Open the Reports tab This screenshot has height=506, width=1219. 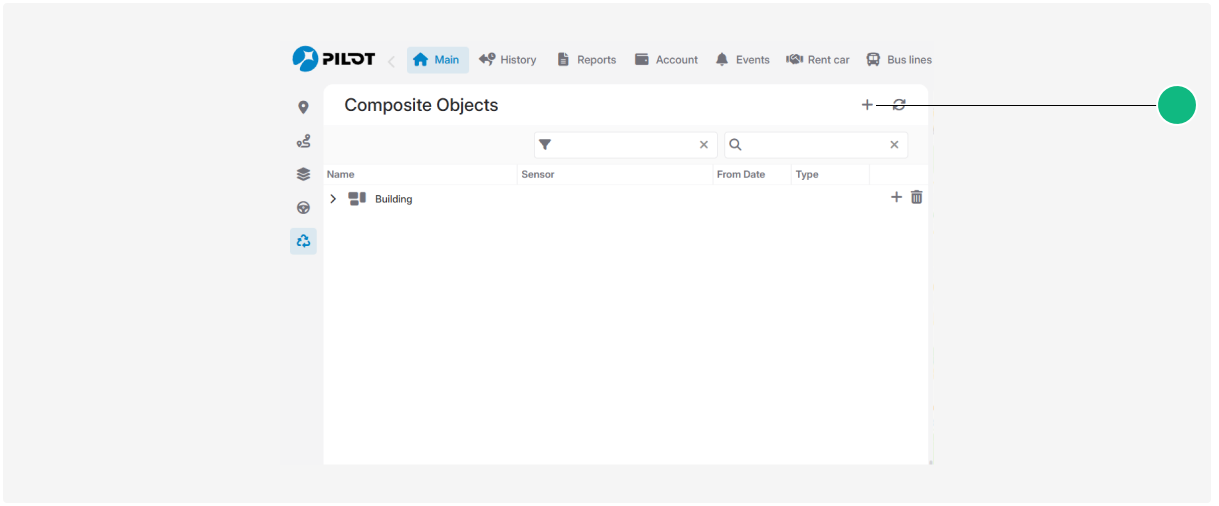(x=587, y=60)
